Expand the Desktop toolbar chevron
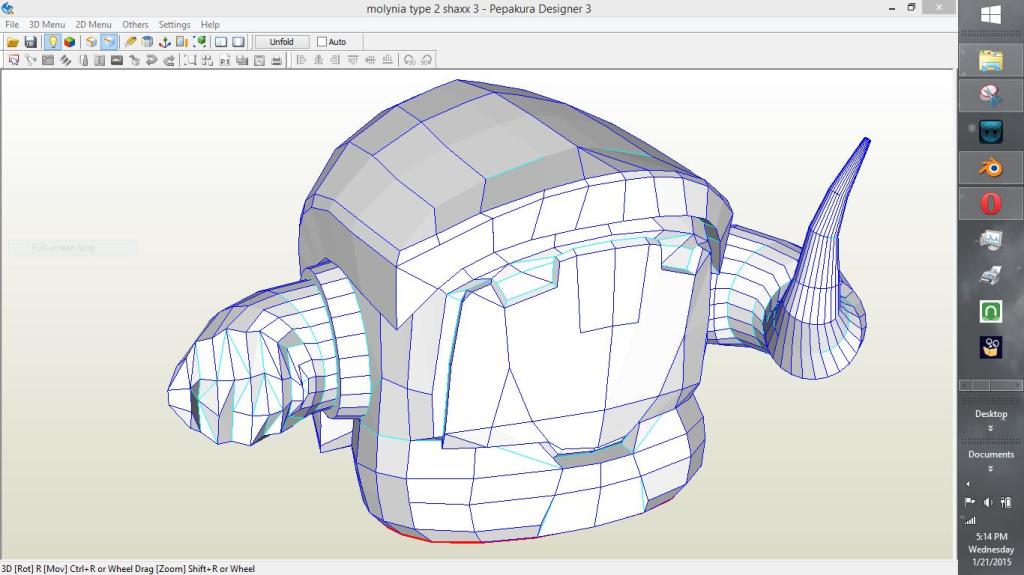 point(990,428)
